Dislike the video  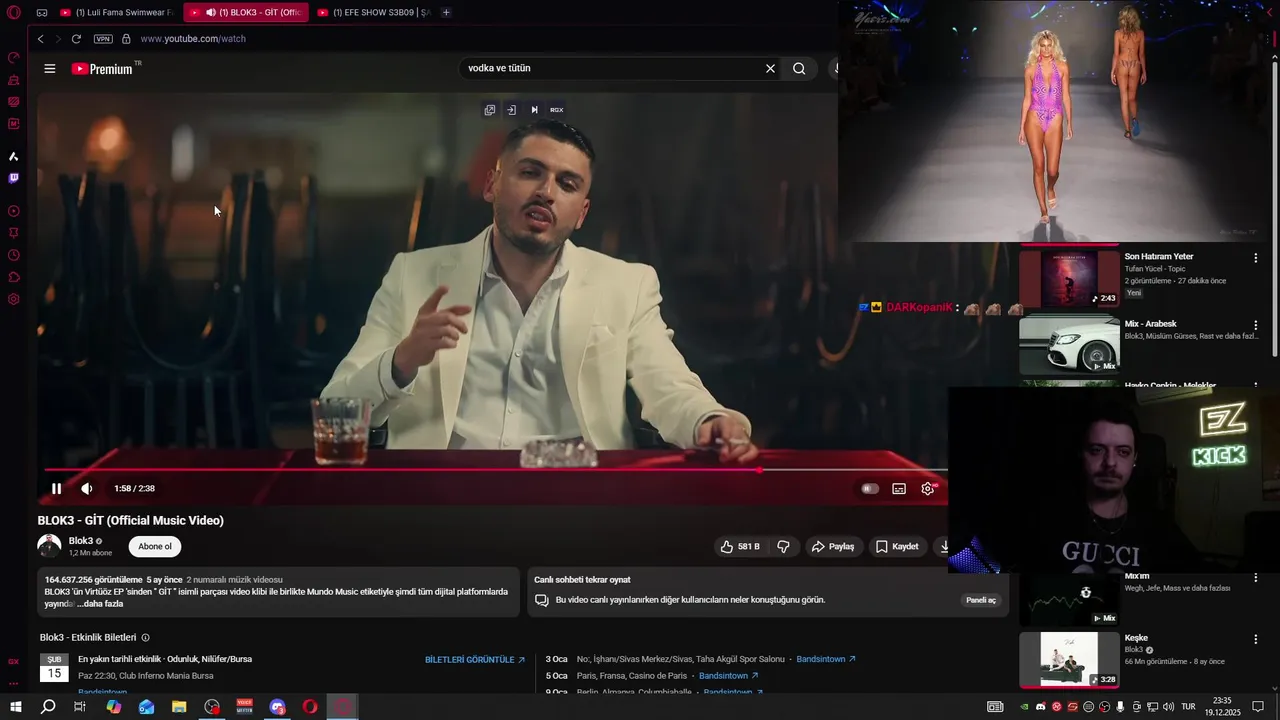click(783, 546)
